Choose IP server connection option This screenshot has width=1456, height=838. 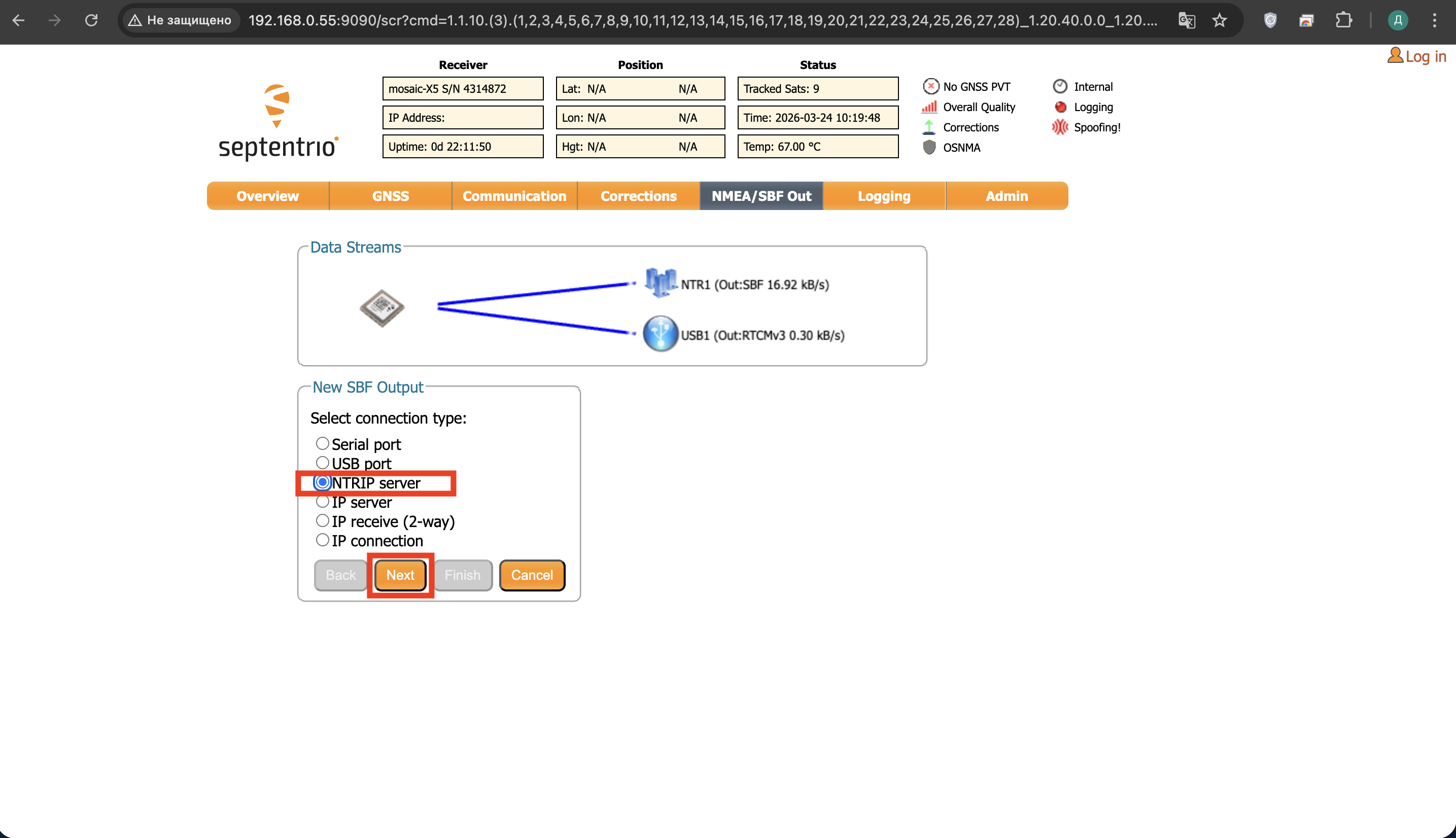(322, 502)
